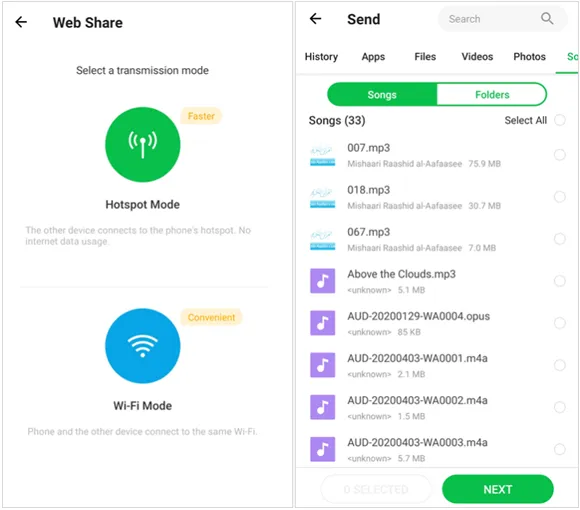The height and width of the screenshot is (510, 580).
Task: Select the 067.mp3 radio button
Action: [560, 239]
